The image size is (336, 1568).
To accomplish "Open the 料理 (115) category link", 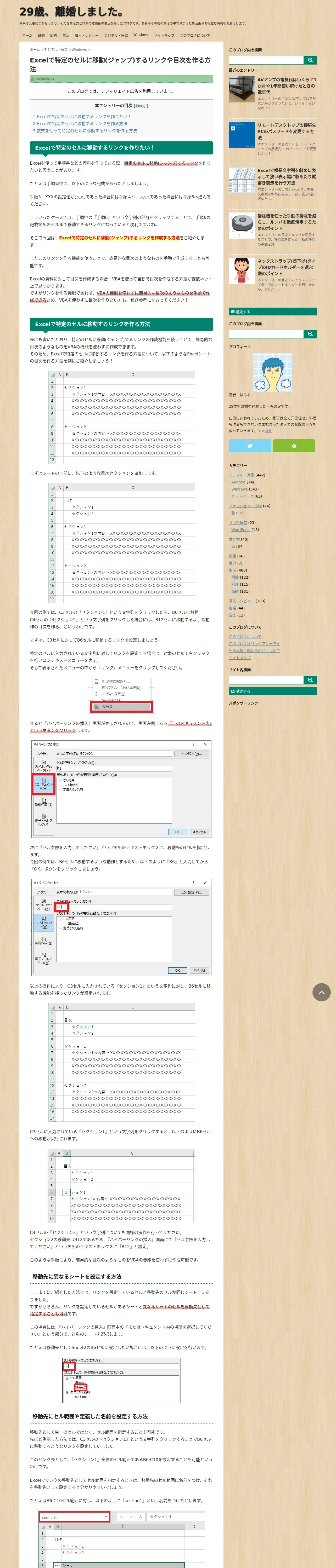I will click(235, 584).
